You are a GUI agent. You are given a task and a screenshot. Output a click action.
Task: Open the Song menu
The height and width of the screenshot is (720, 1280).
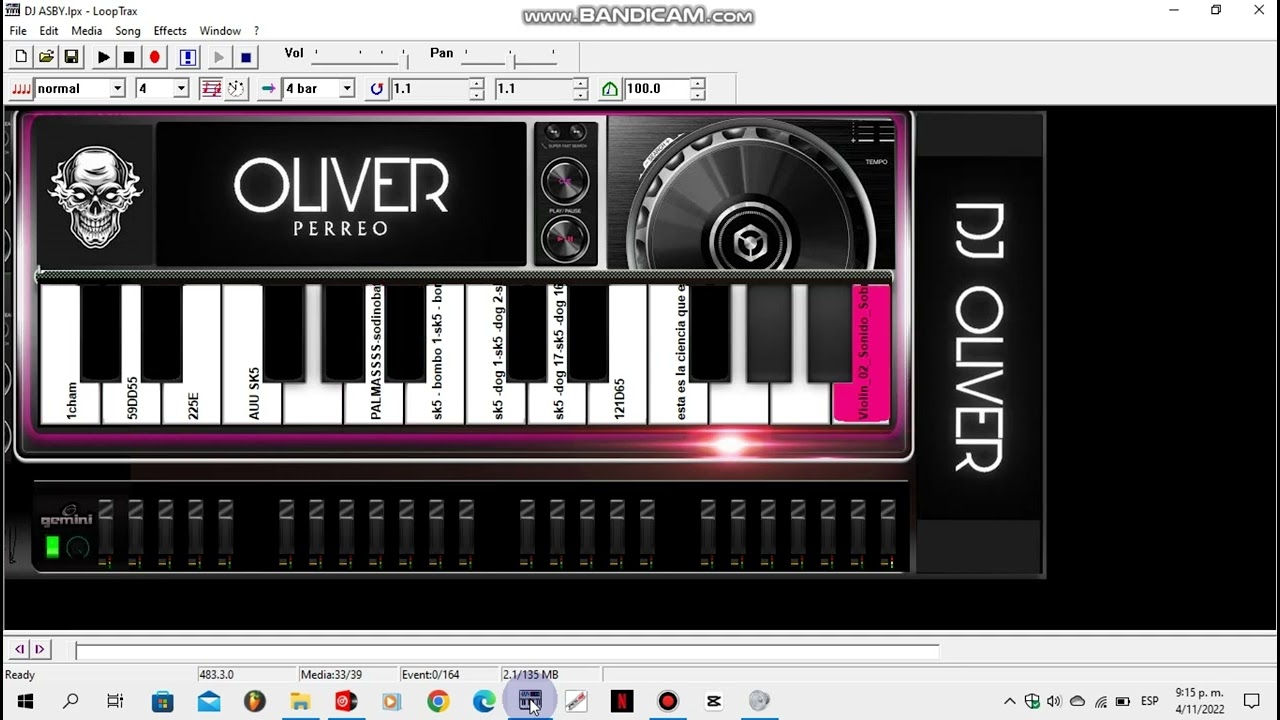tap(128, 31)
